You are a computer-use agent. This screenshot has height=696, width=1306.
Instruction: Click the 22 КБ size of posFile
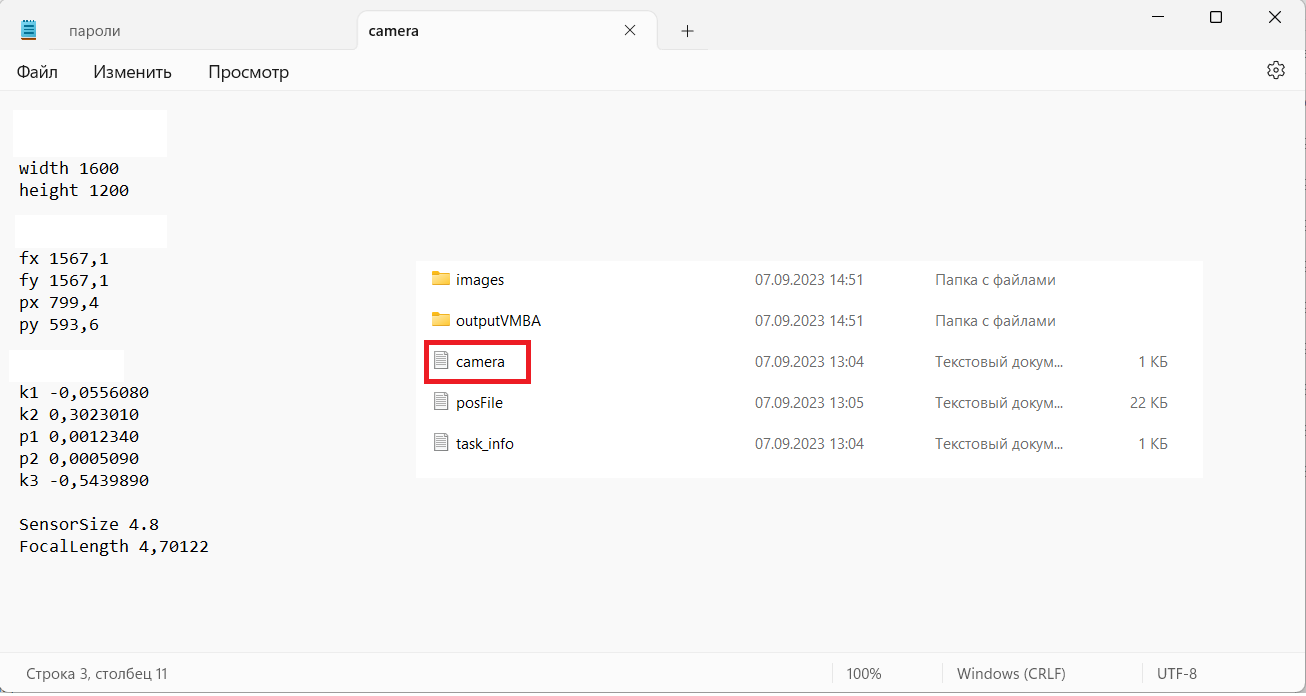[1147, 403]
